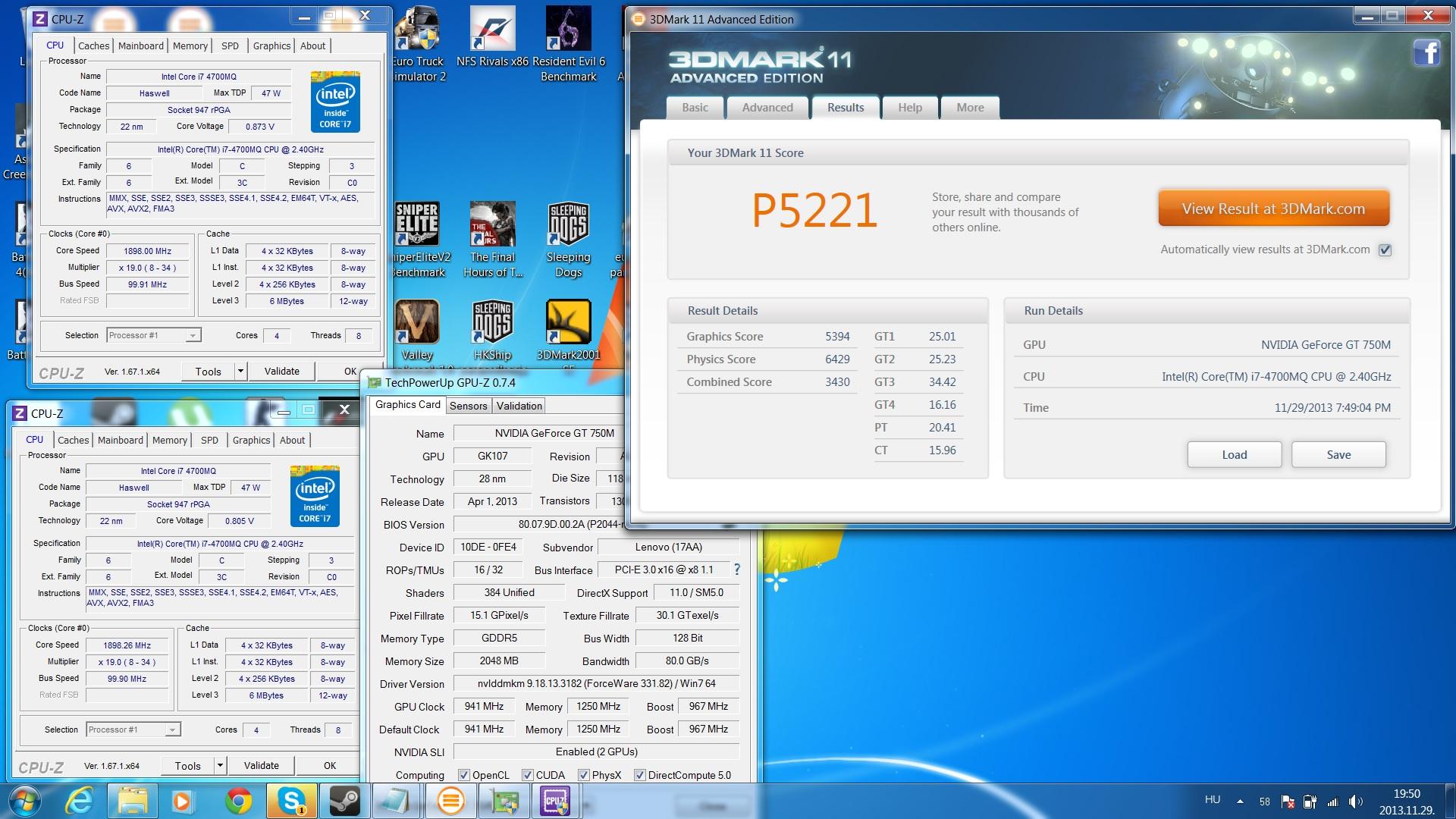The height and width of the screenshot is (819, 1456).
Task: Open Processor #1 dropdown in upper CPU-Z
Action: (x=154, y=335)
